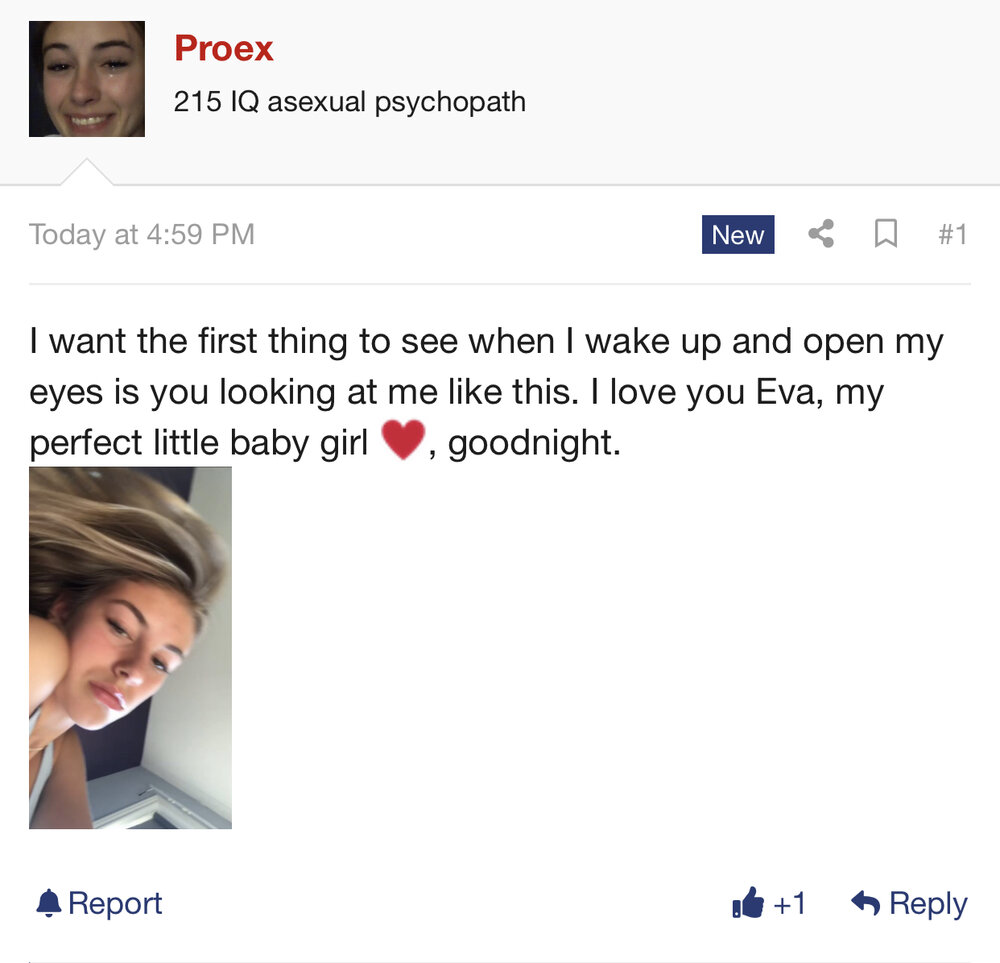Click the Reply text link
This screenshot has width=1000, height=963.
pos(928,904)
